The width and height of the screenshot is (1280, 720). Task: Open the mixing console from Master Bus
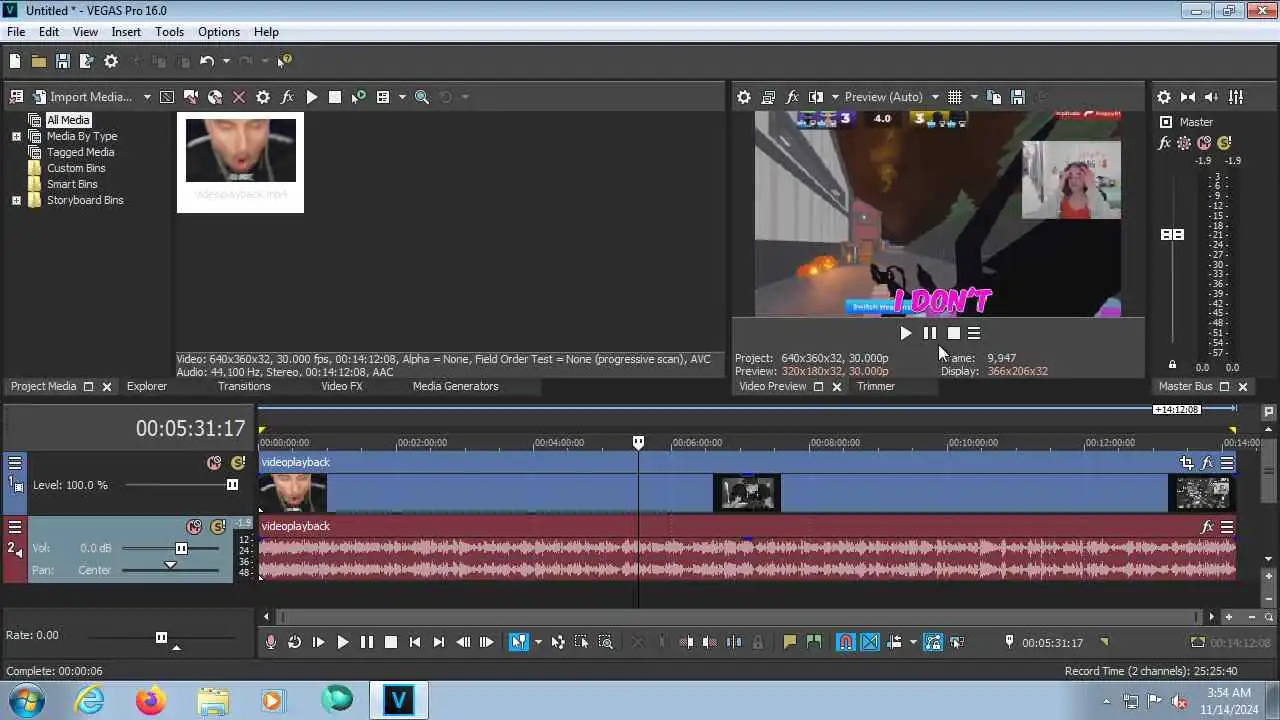point(1236,97)
